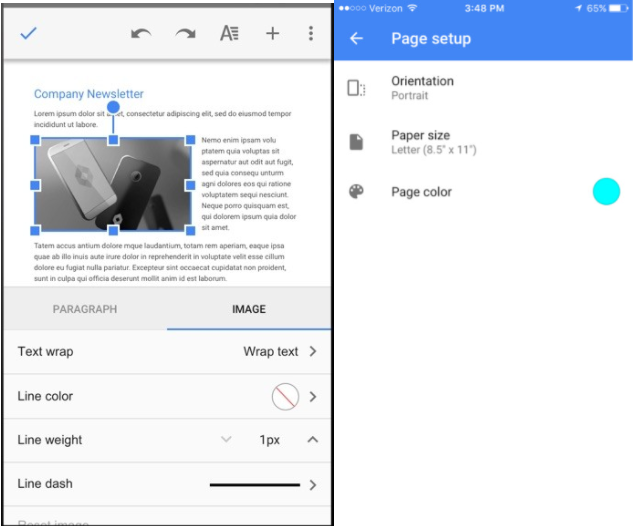Open the text formatting options icon
Screen dimensions: 634x526
[x=229, y=33]
